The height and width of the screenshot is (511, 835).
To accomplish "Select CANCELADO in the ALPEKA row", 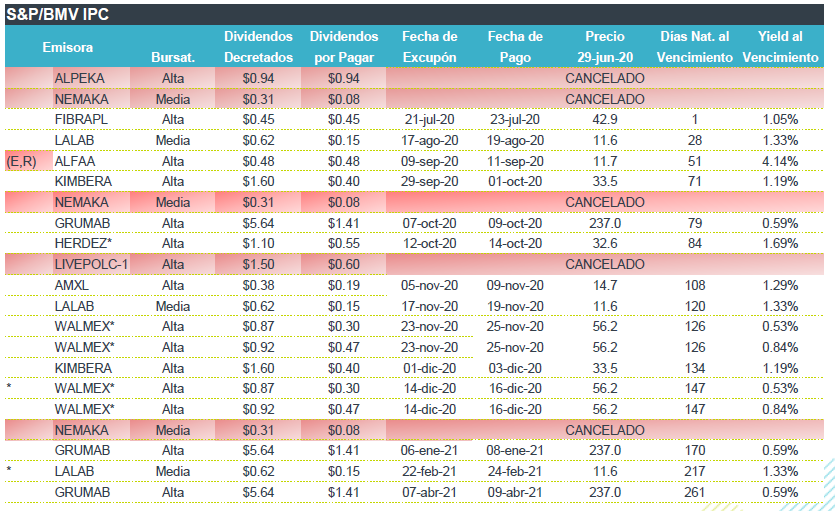I will (605, 78).
